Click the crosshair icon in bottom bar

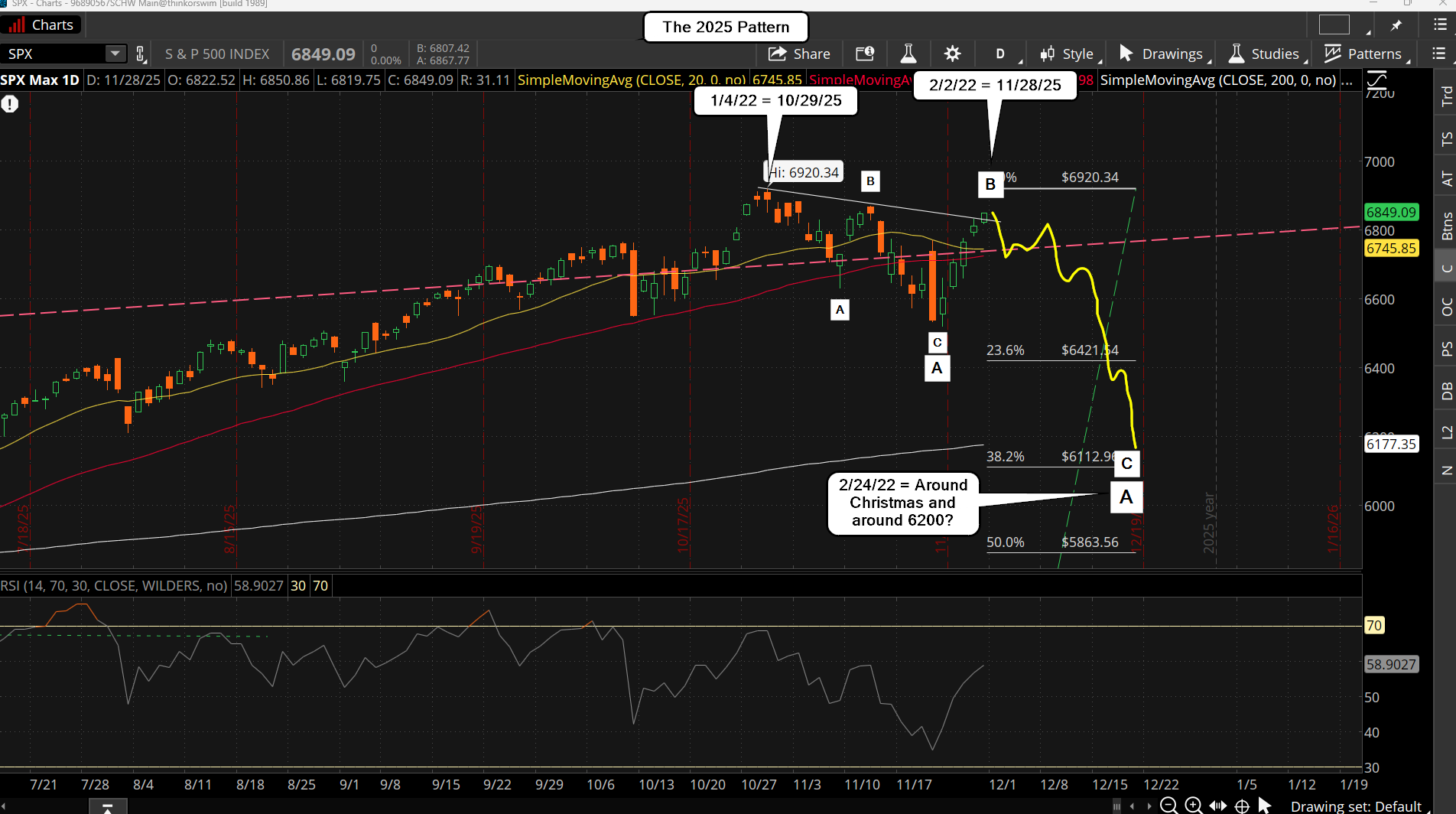coord(1242,806)
